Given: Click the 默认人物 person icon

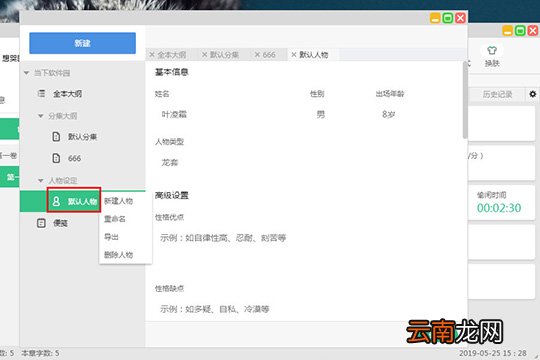Looking at the screenshot, I should (56, 201).
